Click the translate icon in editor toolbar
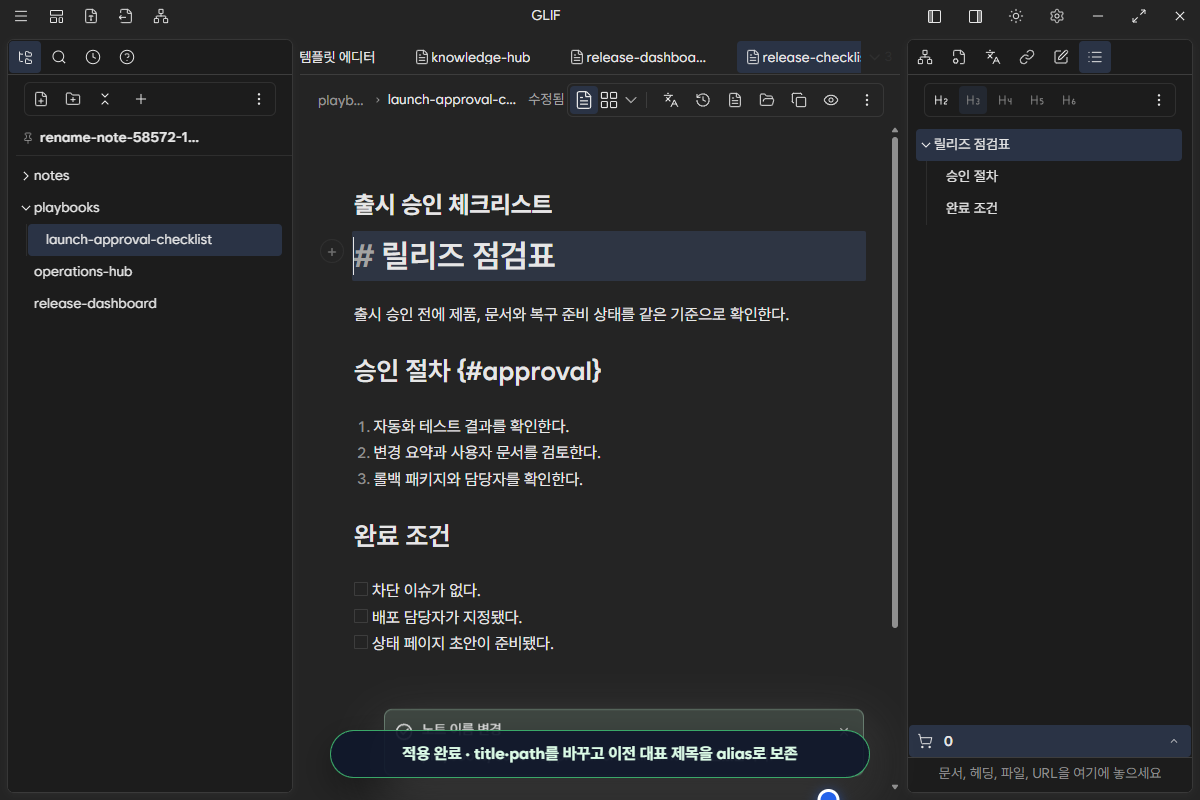Image resolution: width=1200 pixels, height=800 pixels. (x=671, y=100)
